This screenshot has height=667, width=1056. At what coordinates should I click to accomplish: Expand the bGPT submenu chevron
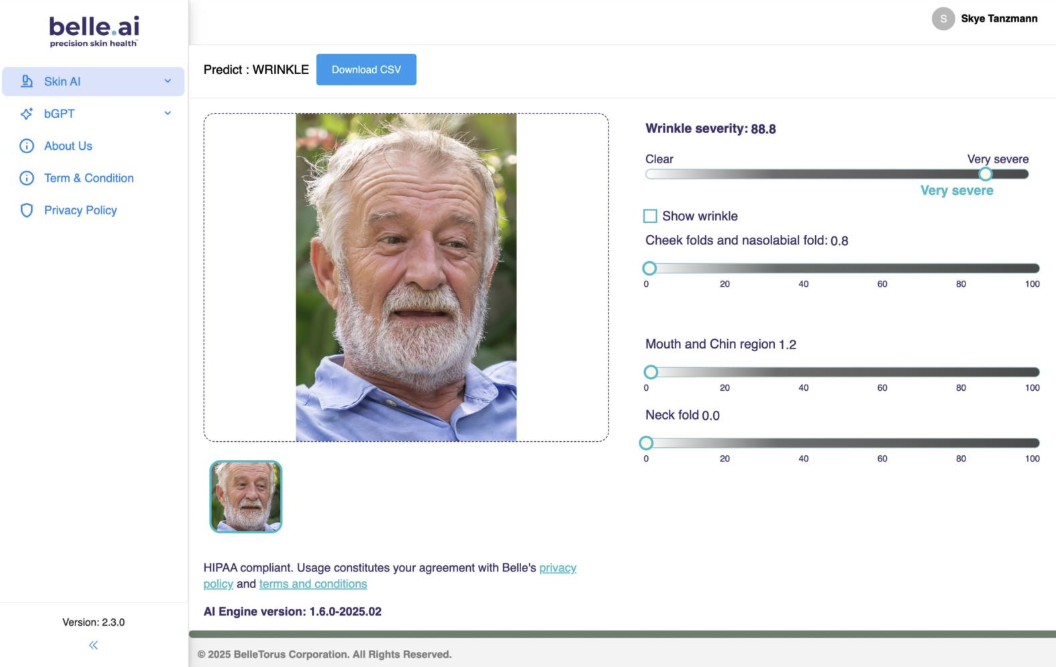point(168,114)
